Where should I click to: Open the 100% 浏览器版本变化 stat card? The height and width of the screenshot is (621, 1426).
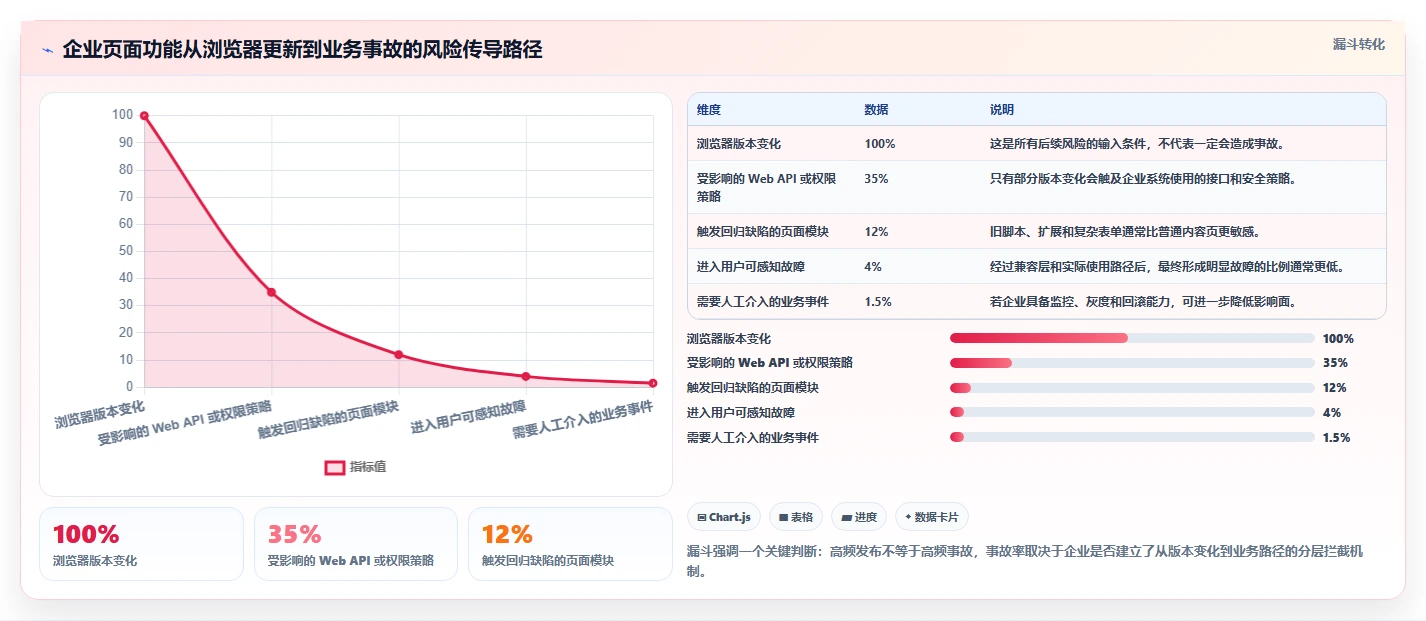141,544
